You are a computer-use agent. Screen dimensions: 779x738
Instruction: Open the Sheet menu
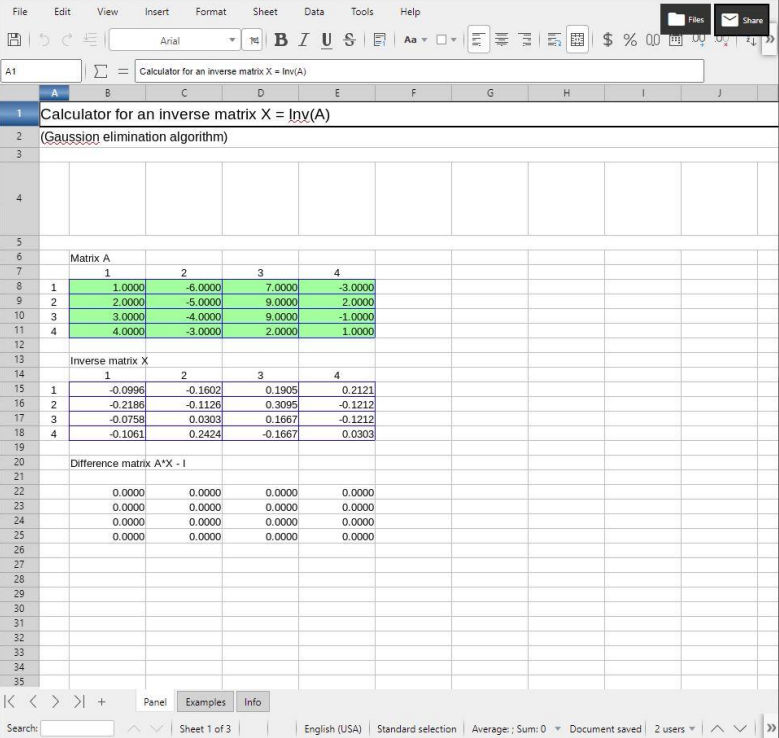265,12
